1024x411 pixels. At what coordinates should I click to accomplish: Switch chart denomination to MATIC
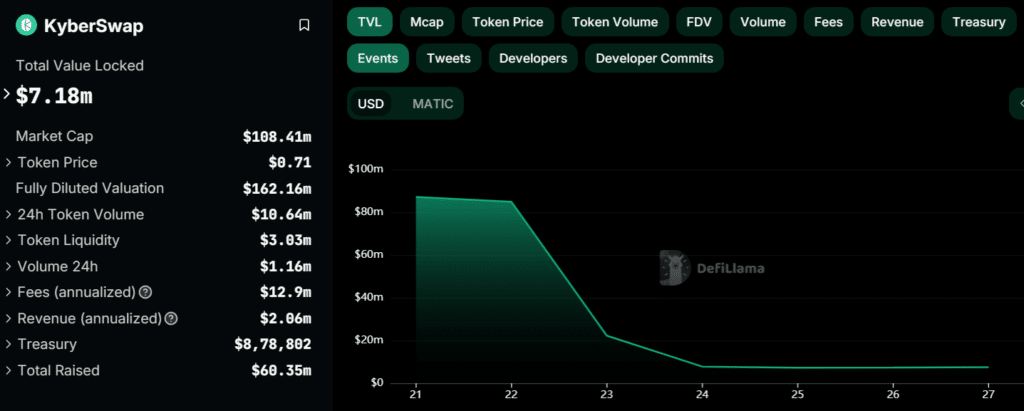(x=432, y=104)
